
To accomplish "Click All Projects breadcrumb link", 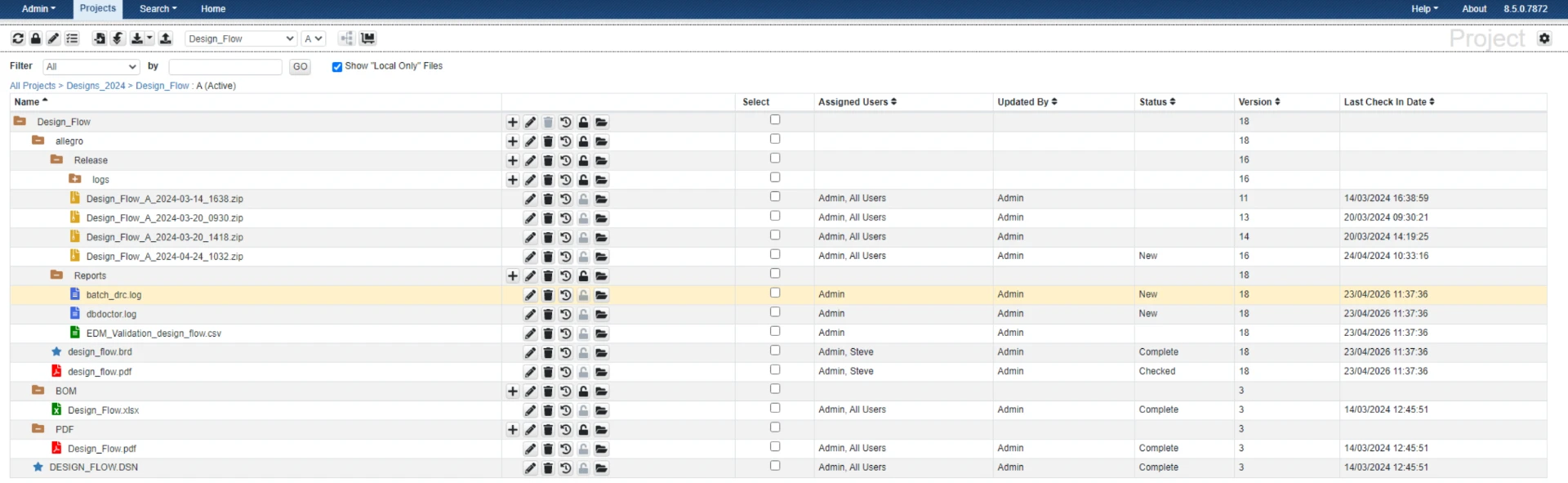I will [33, 86].
